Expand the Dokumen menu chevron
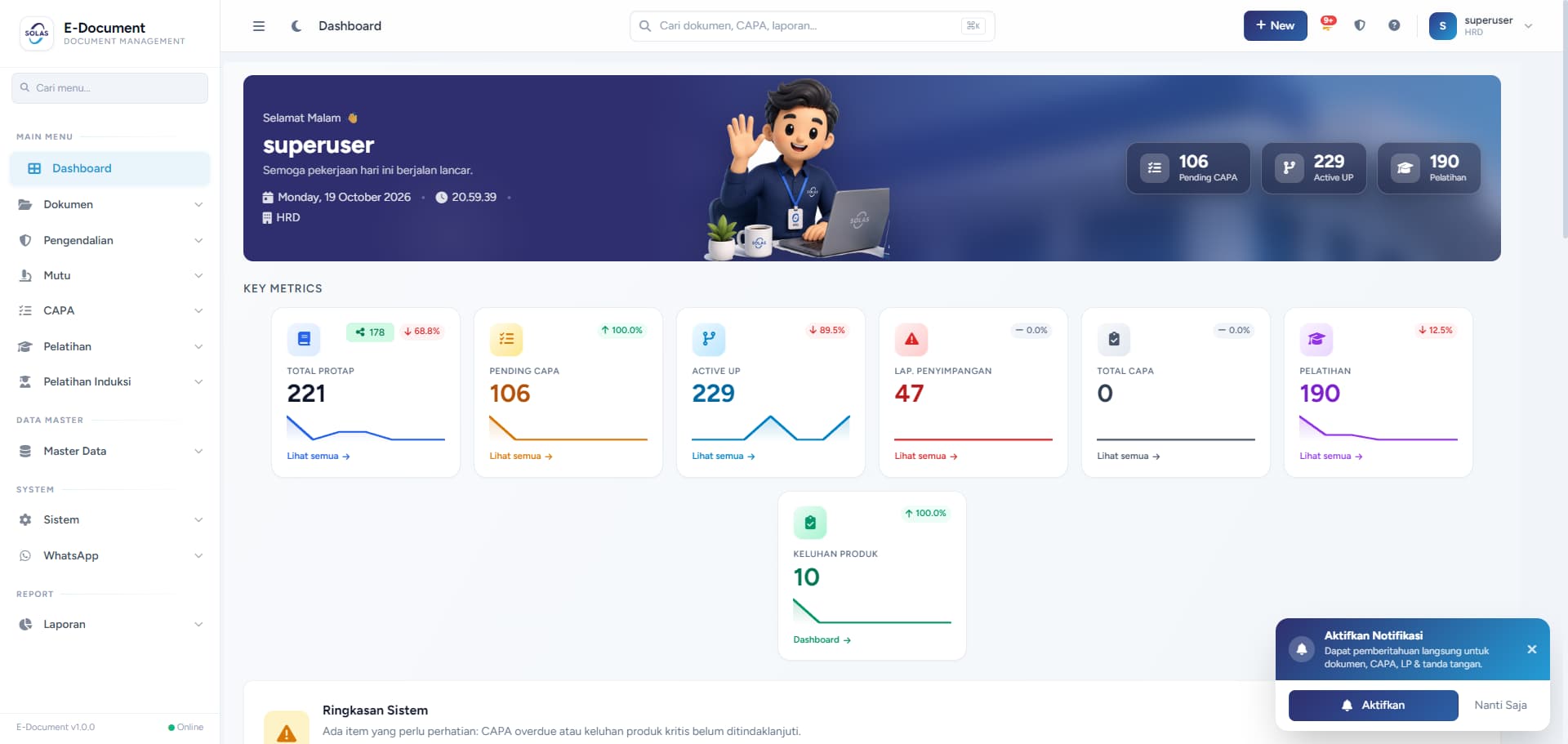This screenshot has width=1568, height=744. 198,204
